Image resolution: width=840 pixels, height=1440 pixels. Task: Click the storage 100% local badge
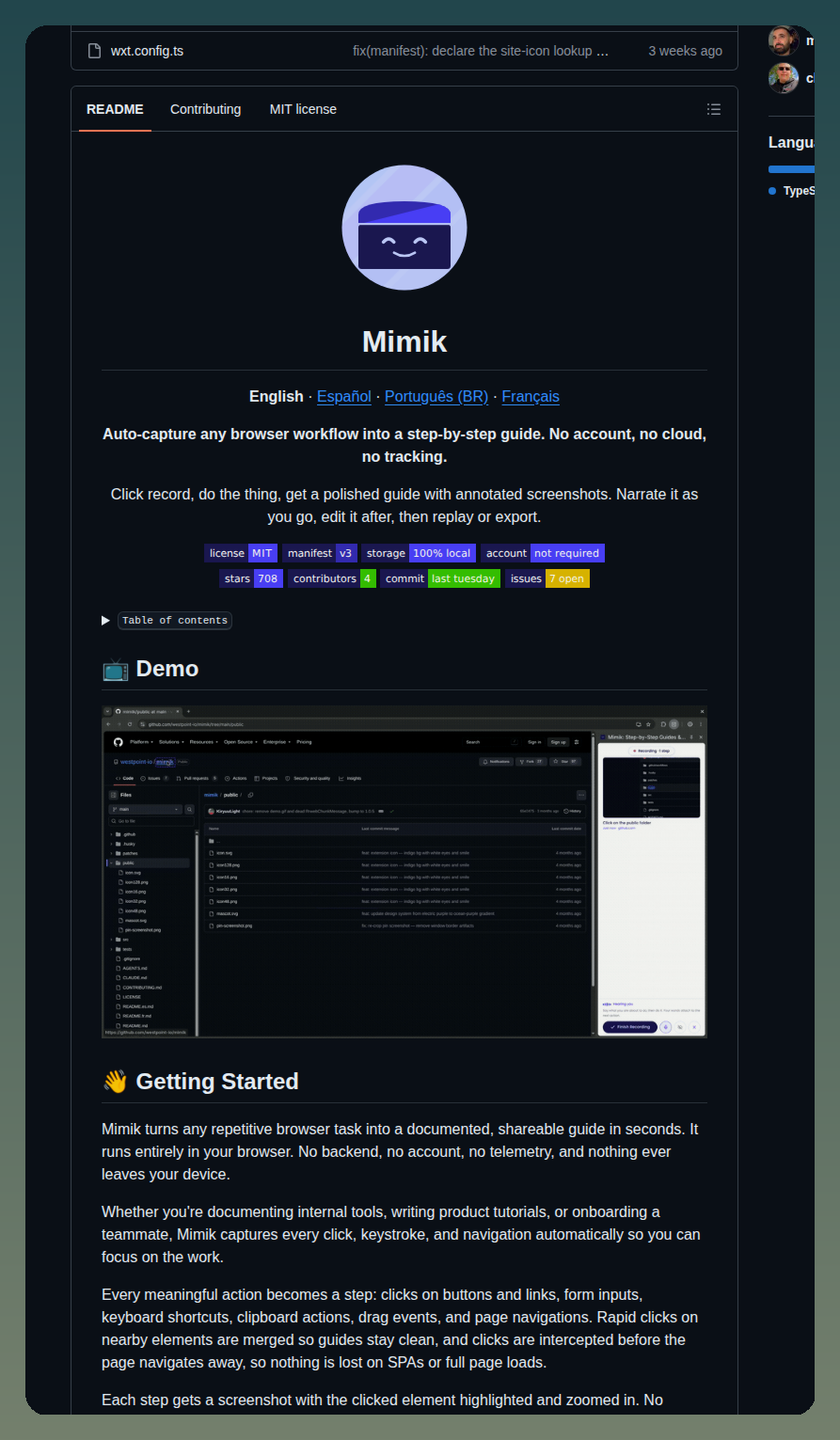click(419, 553)
